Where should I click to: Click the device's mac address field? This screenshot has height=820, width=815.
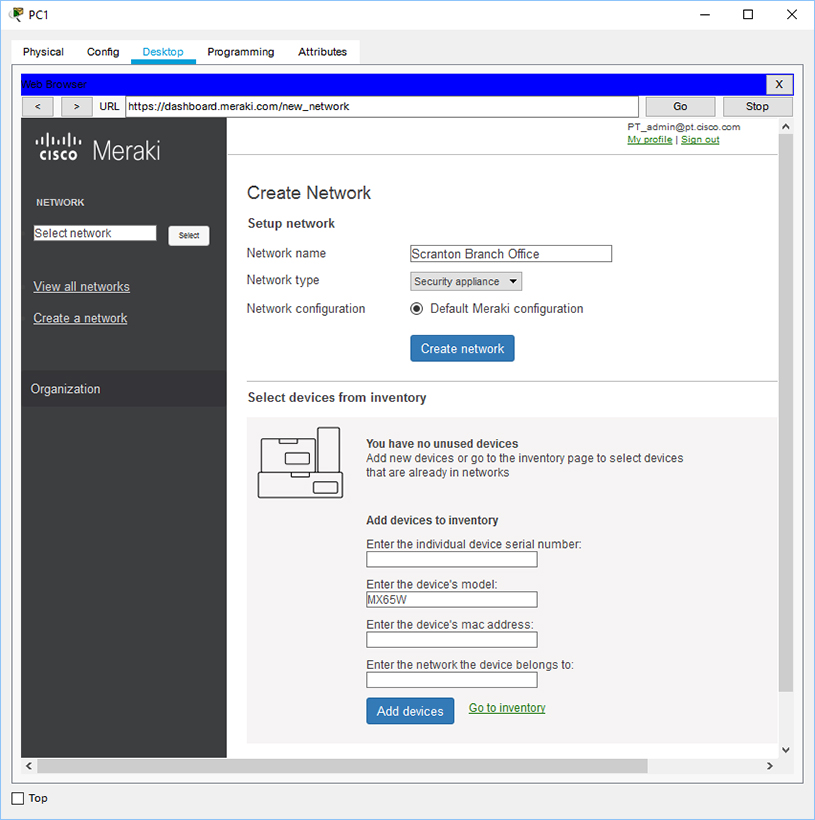[452, 640]
